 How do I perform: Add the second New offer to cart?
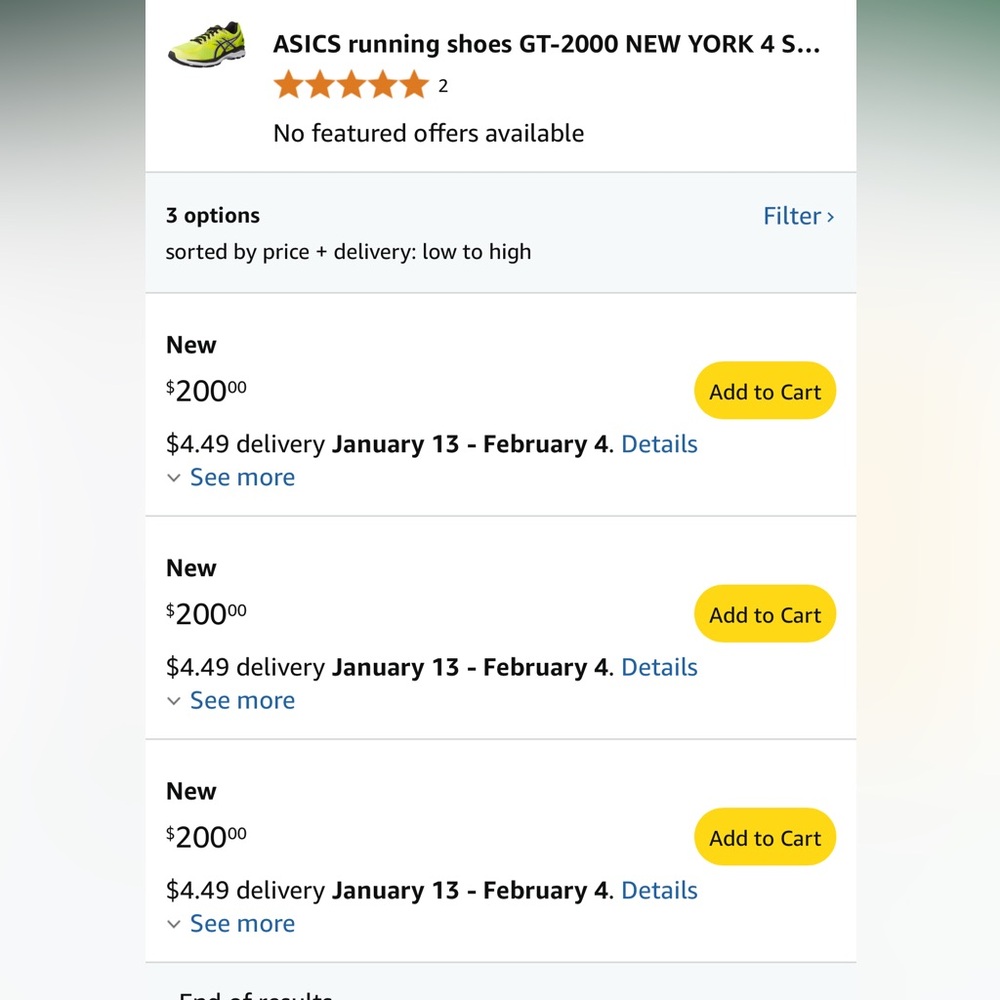click(764, 614)
